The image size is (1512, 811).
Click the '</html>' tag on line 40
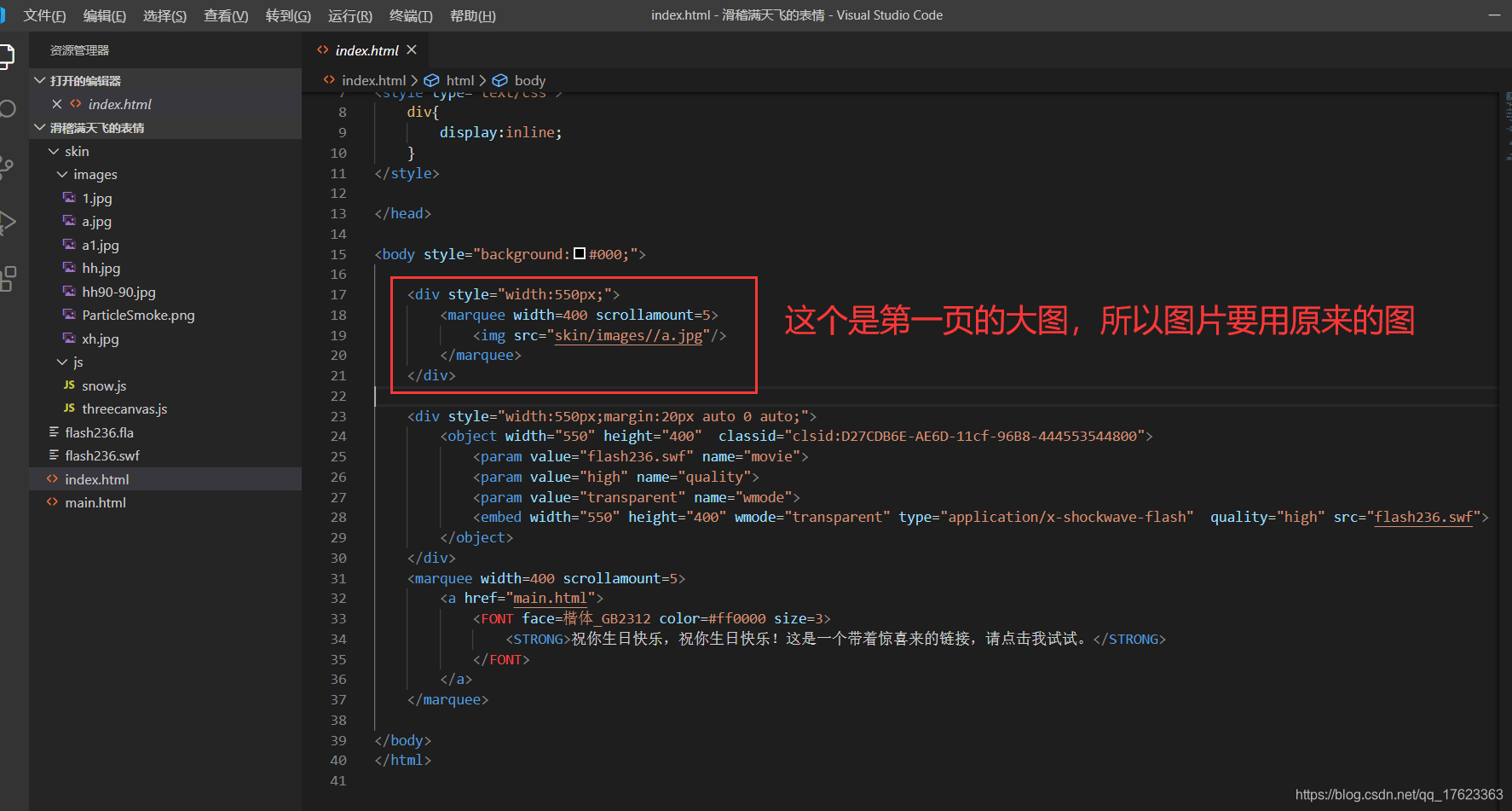403,760
